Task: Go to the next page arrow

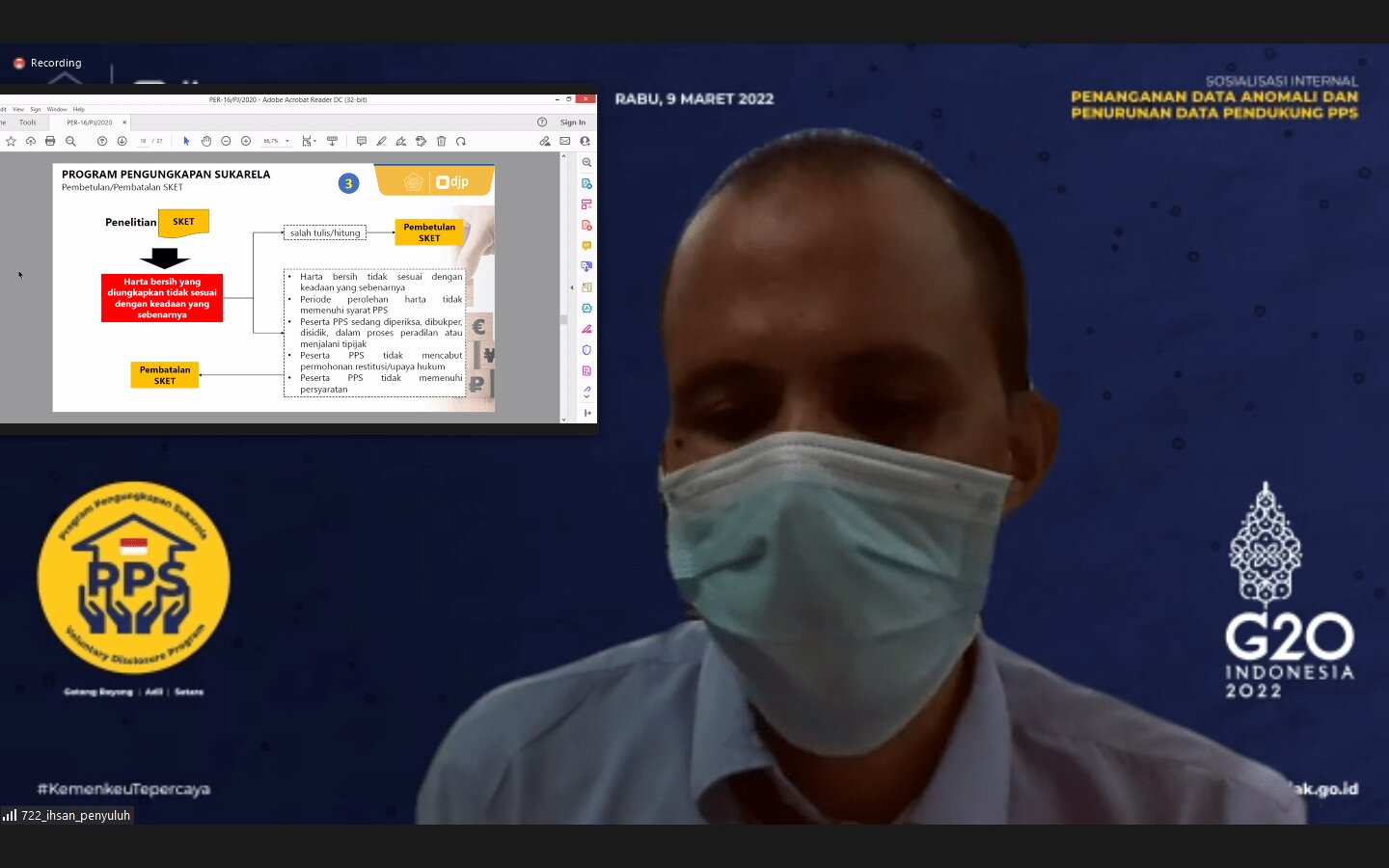Action: click(122, 141)
